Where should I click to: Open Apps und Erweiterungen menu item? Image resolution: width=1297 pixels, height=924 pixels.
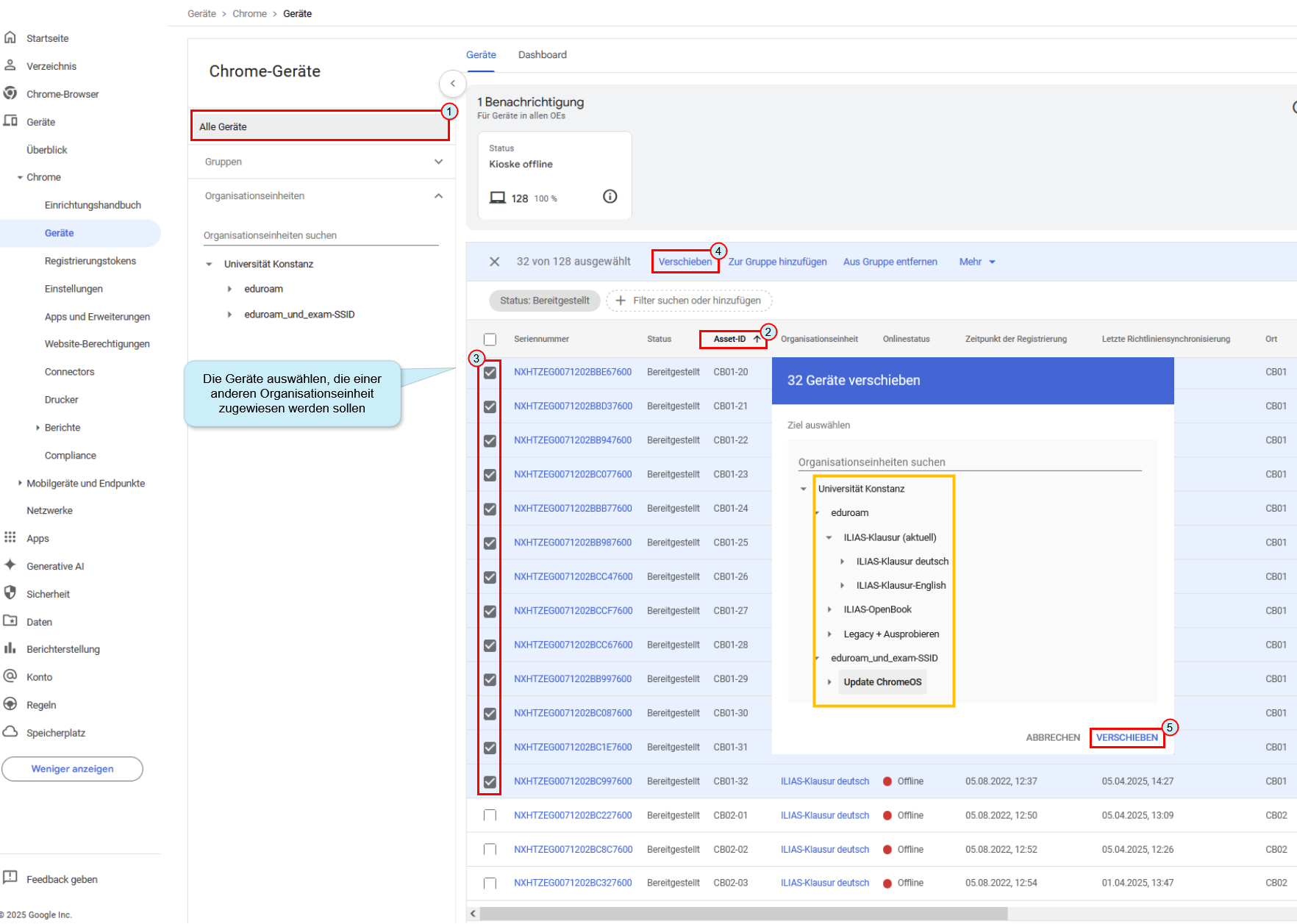[97, 317]
